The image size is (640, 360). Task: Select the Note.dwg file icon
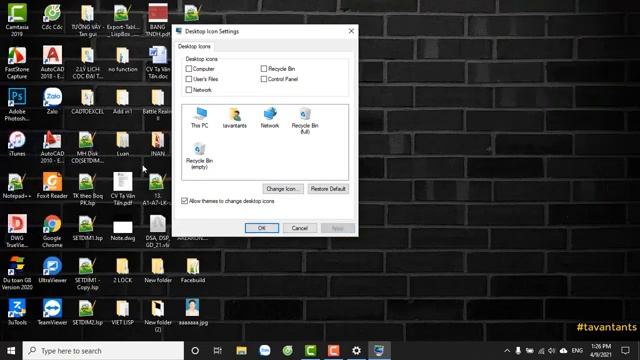pos(122,230)
